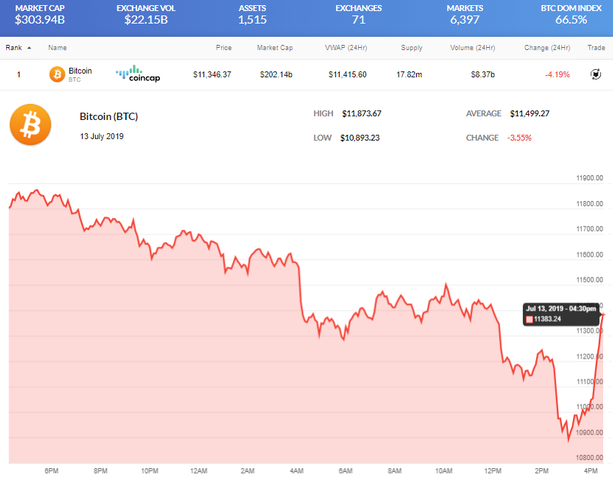Sort by Change (24Hr) column header
Screen dimensions: 613x480
[x=547, y=48]
